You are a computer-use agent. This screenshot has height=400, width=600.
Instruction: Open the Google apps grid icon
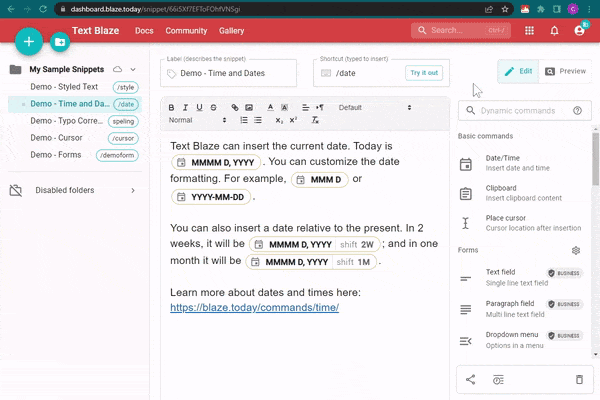[x=528, y=31]
